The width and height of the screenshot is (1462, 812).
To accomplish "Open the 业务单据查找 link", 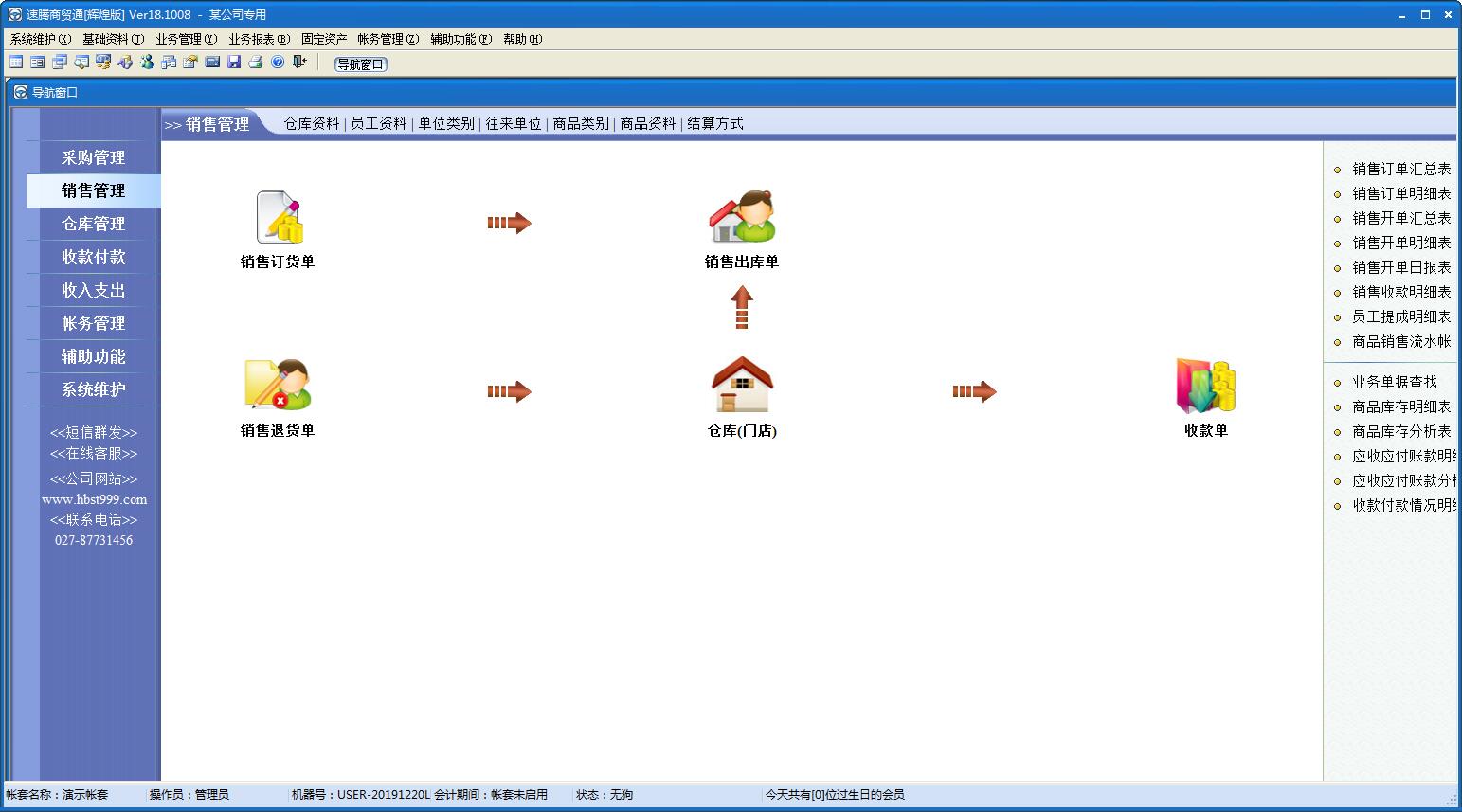I will pyautogui.click(x=1395, y=382).
